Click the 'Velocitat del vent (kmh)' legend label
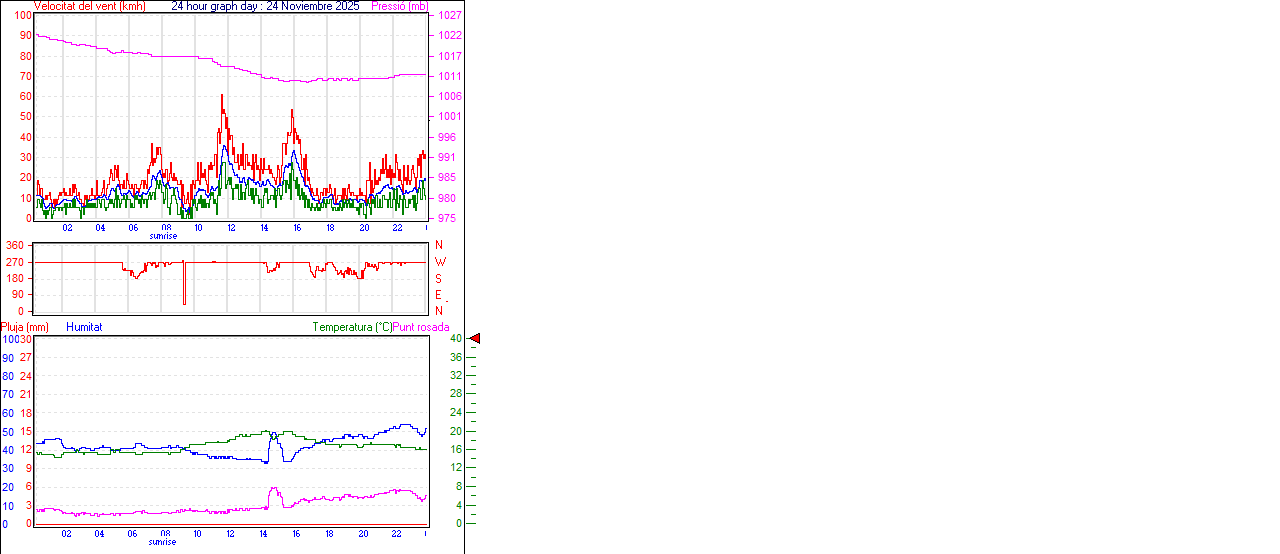 point(89,6)
